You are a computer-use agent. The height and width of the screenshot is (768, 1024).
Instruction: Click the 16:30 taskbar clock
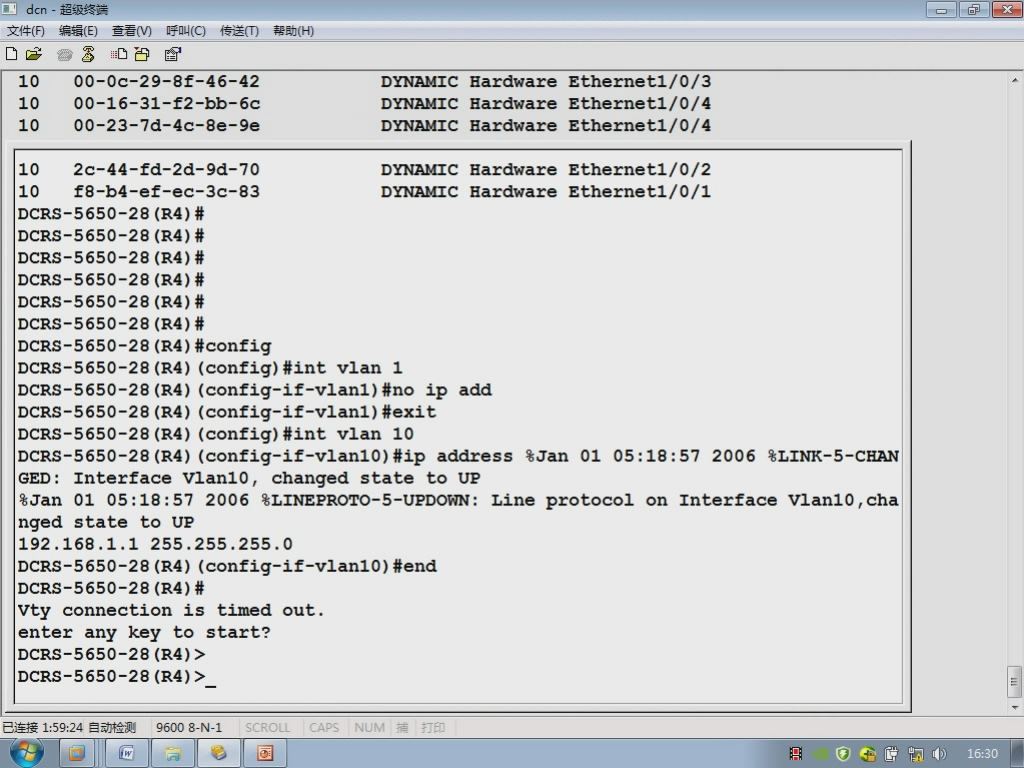click(x=982, y=754)
